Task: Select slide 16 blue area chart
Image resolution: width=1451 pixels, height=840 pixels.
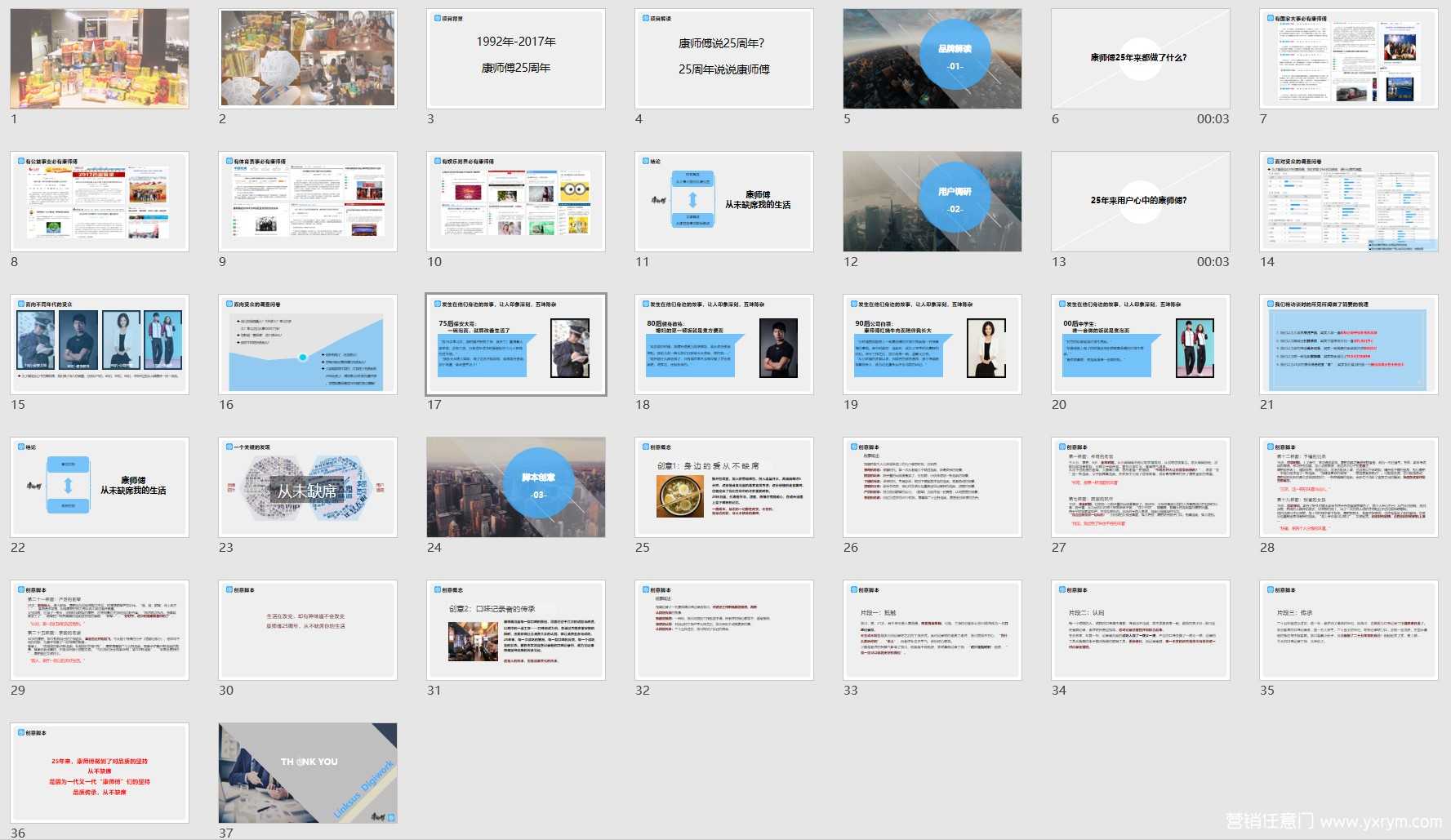Action: (308, 344)
